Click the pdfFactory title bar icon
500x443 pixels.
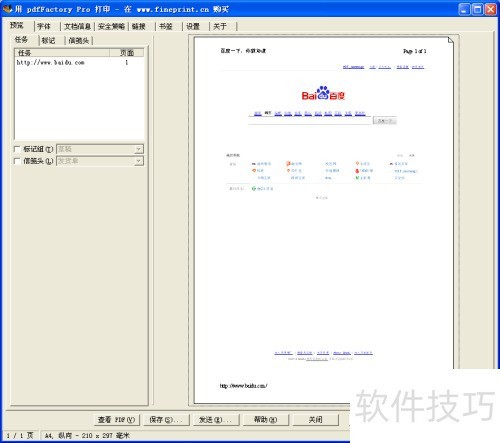point(7,9)
